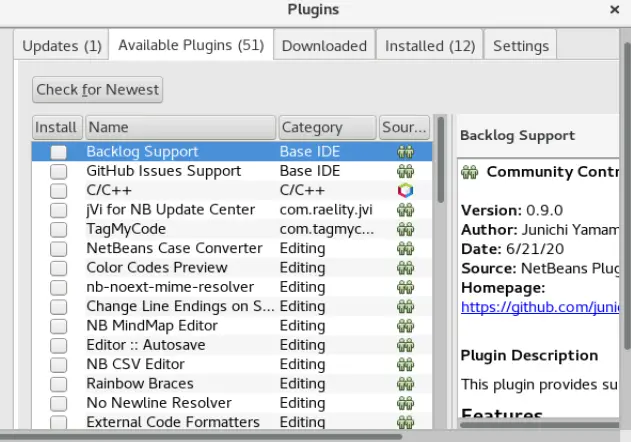Screen dimensions: 631x442
Task: Select the NB CSV Editor plugin name
Action: pyautogui.click(x=136, y=364)
